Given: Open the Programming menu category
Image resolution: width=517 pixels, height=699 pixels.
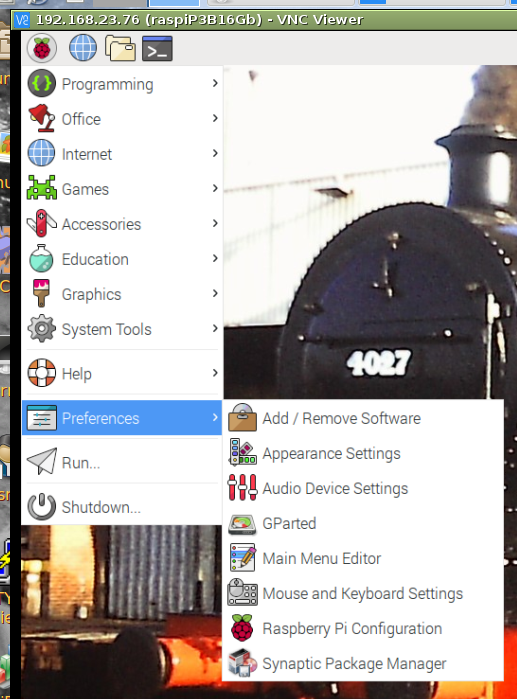Looking at the screenshot, I should [x=122, y=83].
